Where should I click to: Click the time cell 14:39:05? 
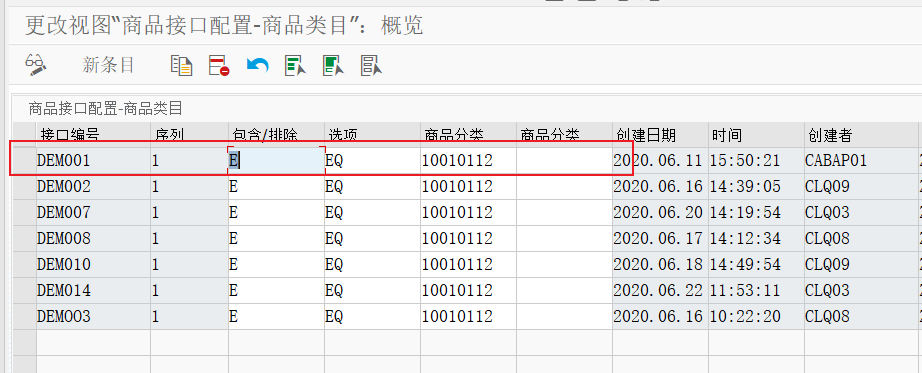pyautogui.click(x=756, y=186)
